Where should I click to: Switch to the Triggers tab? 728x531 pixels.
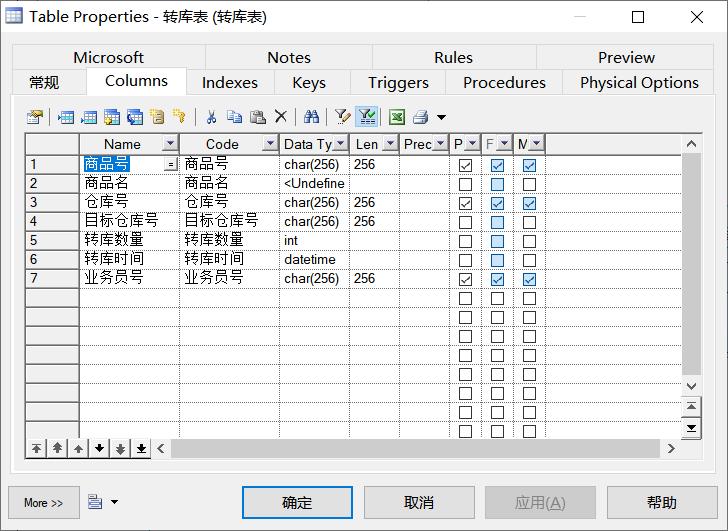(398, 83)
